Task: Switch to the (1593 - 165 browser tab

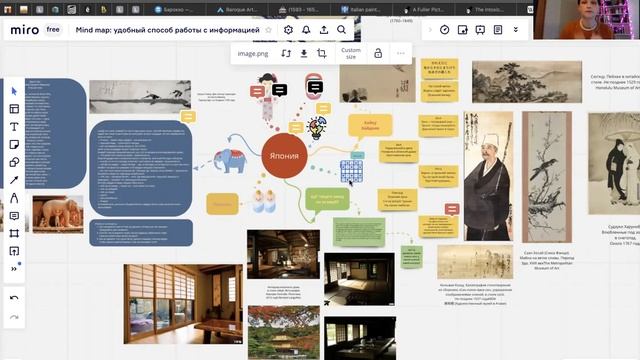Action: (x=299, y=9)
